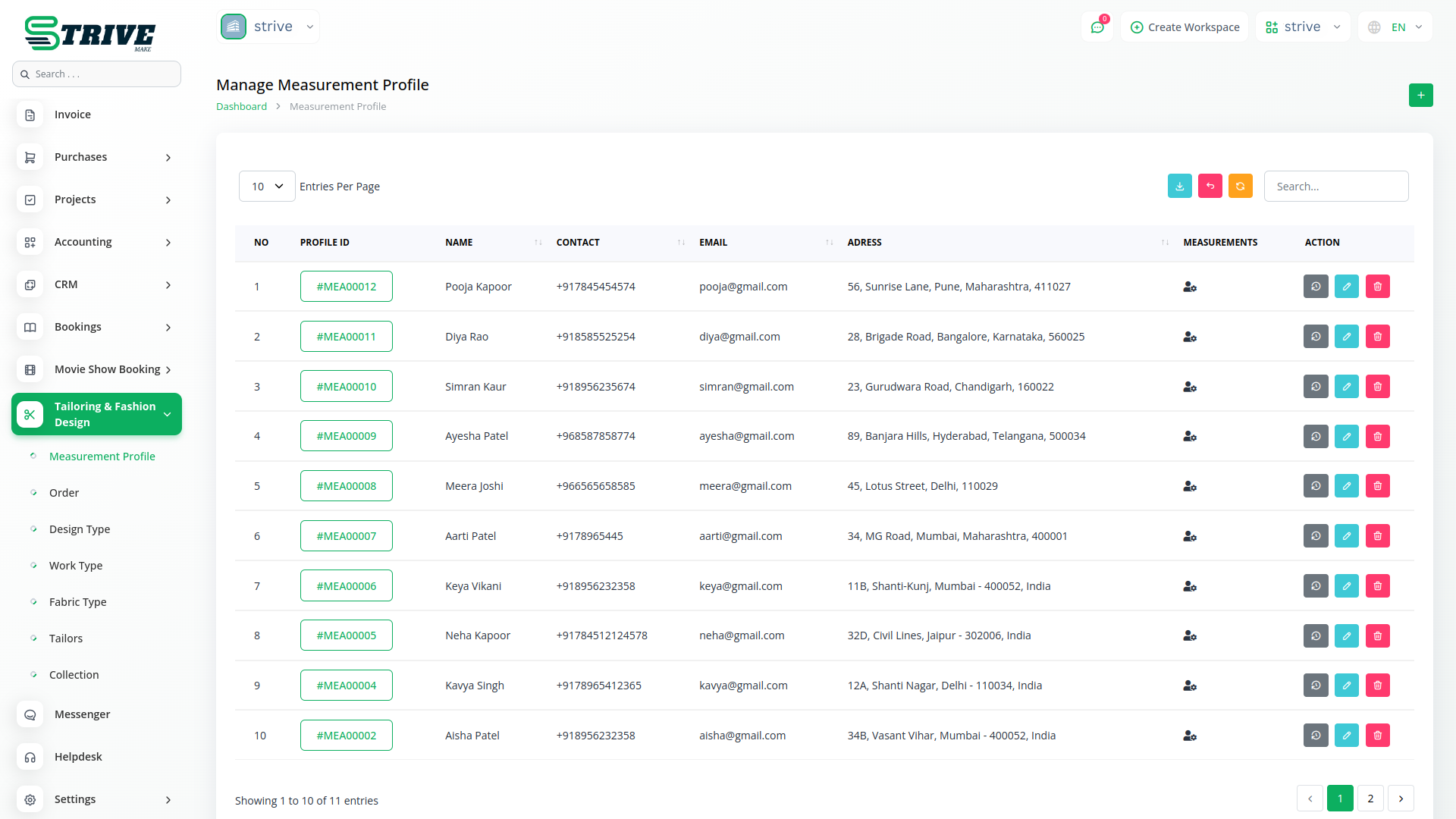
Task: Select Fabric Type in the sidebar
Action: (77, 602)
